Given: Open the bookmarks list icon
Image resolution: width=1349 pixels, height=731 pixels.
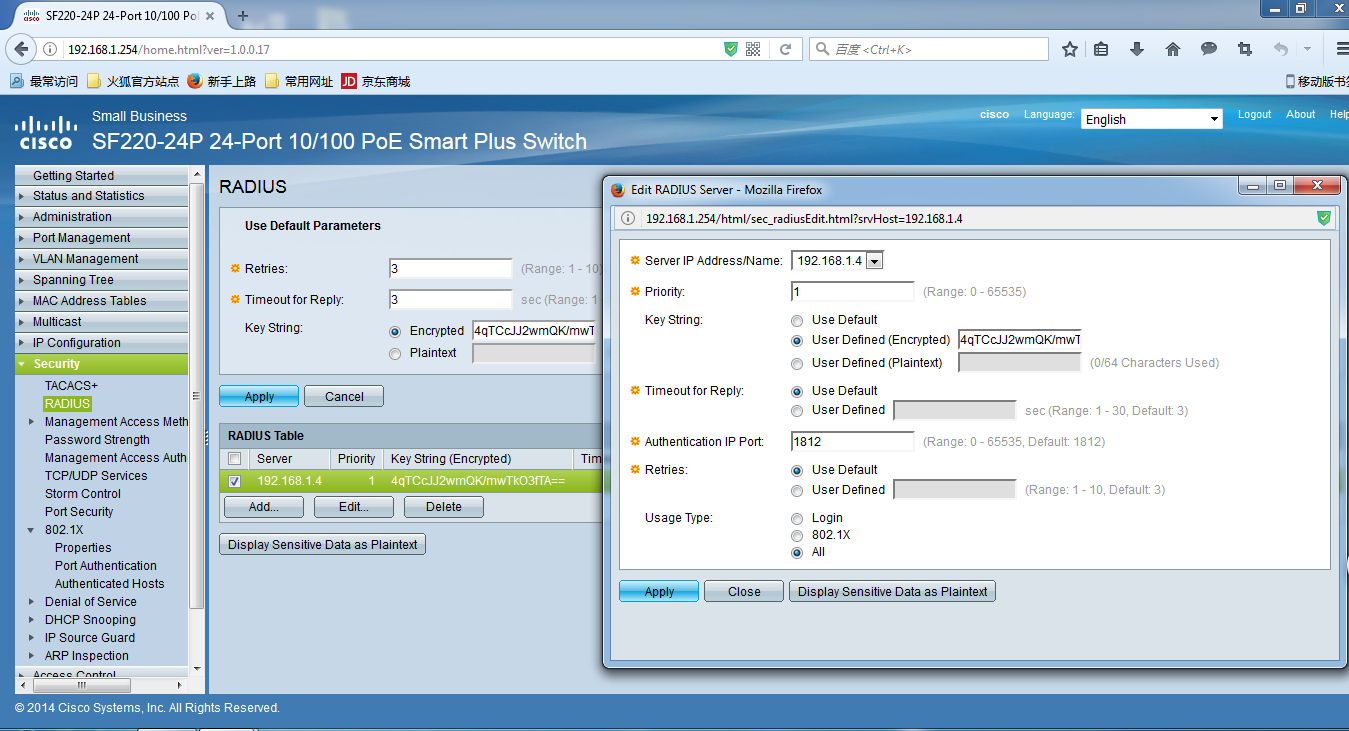Looking at the screenshot, I should [x=1101, y=49].
